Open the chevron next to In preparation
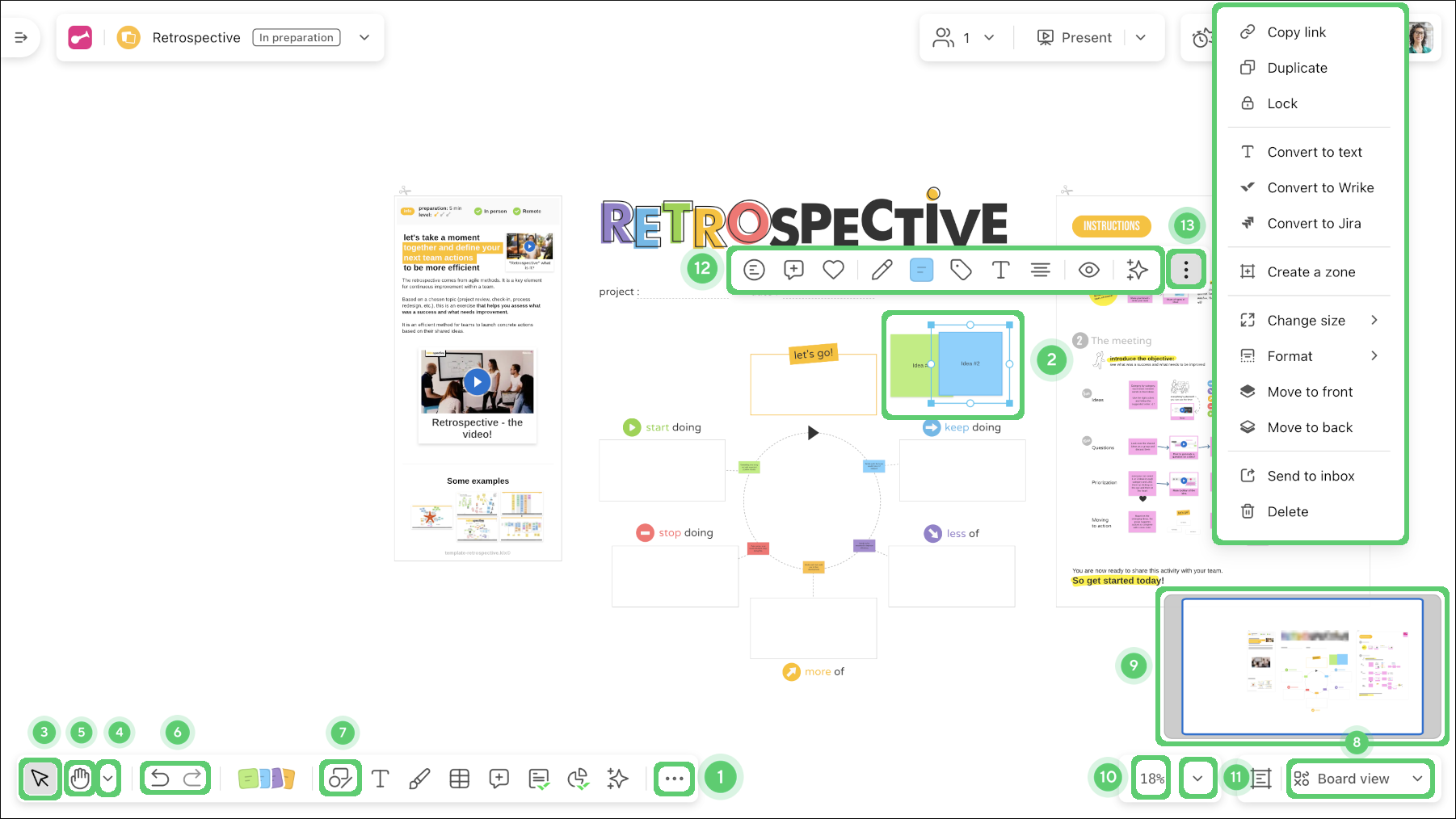 364,37
